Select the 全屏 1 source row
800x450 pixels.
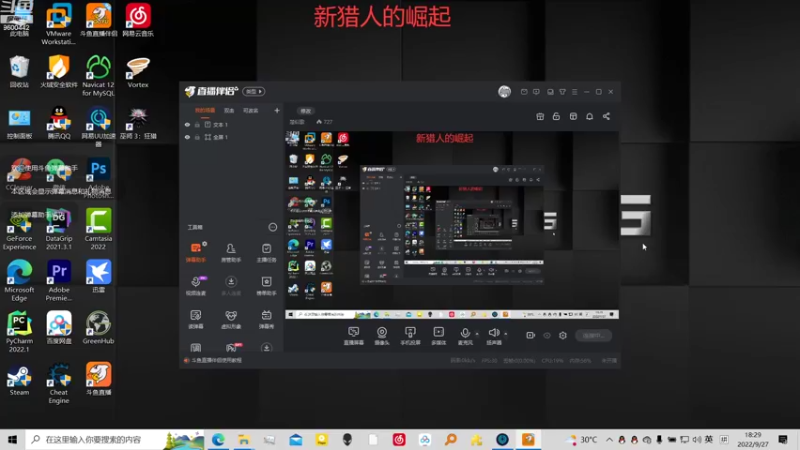(x=231, y=137)
